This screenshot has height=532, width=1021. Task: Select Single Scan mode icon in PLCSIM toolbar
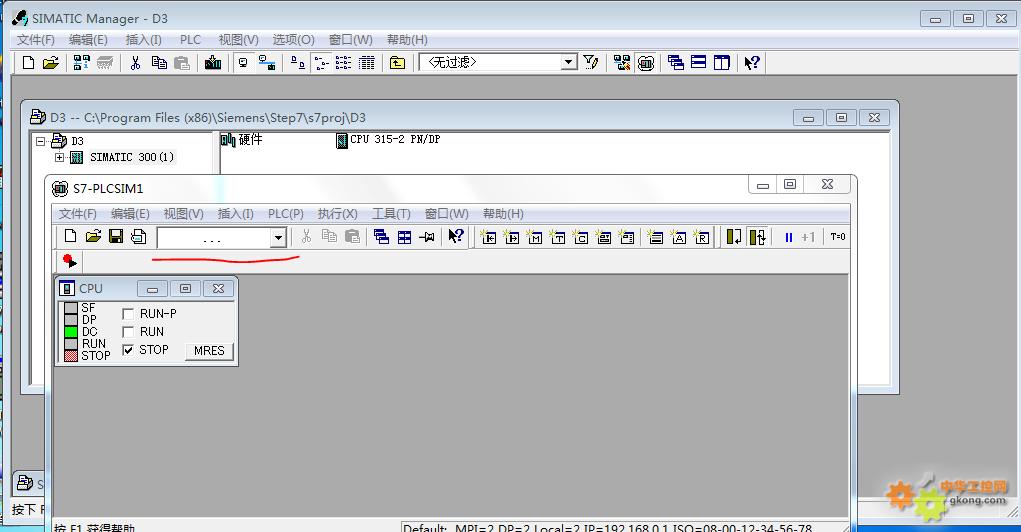(734, 237)
